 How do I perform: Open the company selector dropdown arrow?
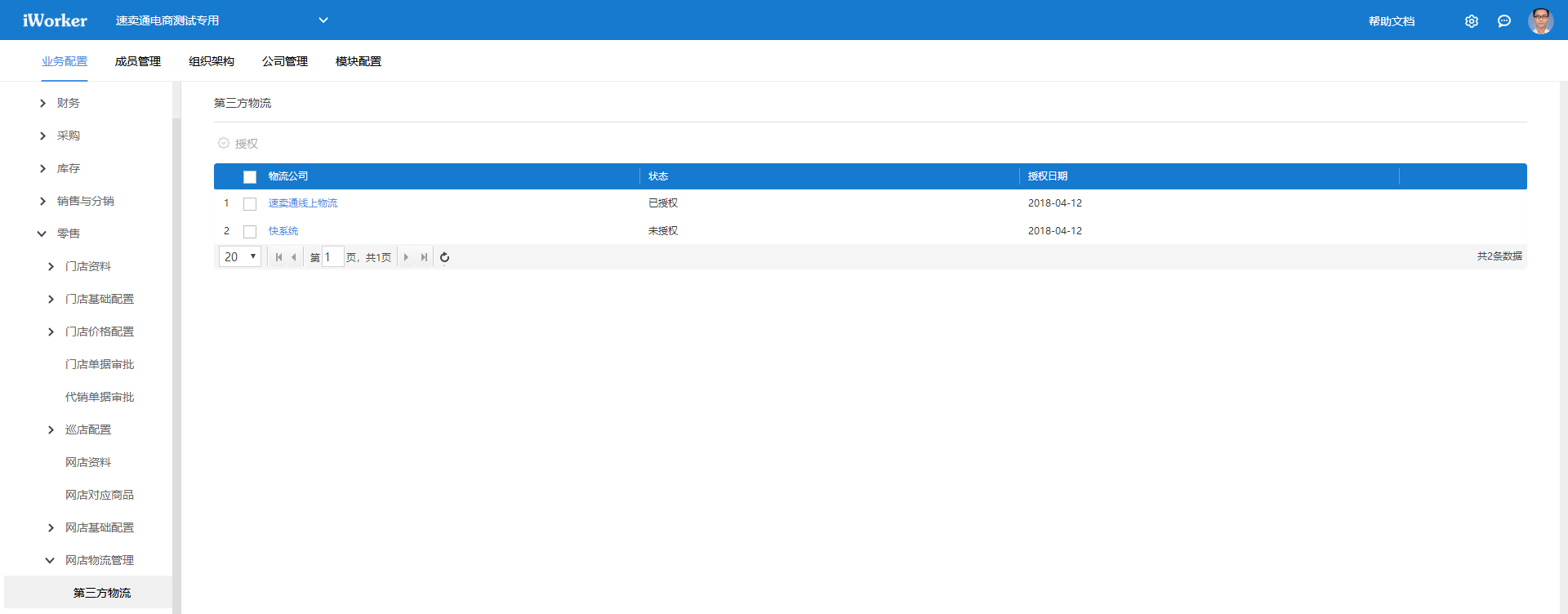[x=323, y=20]
